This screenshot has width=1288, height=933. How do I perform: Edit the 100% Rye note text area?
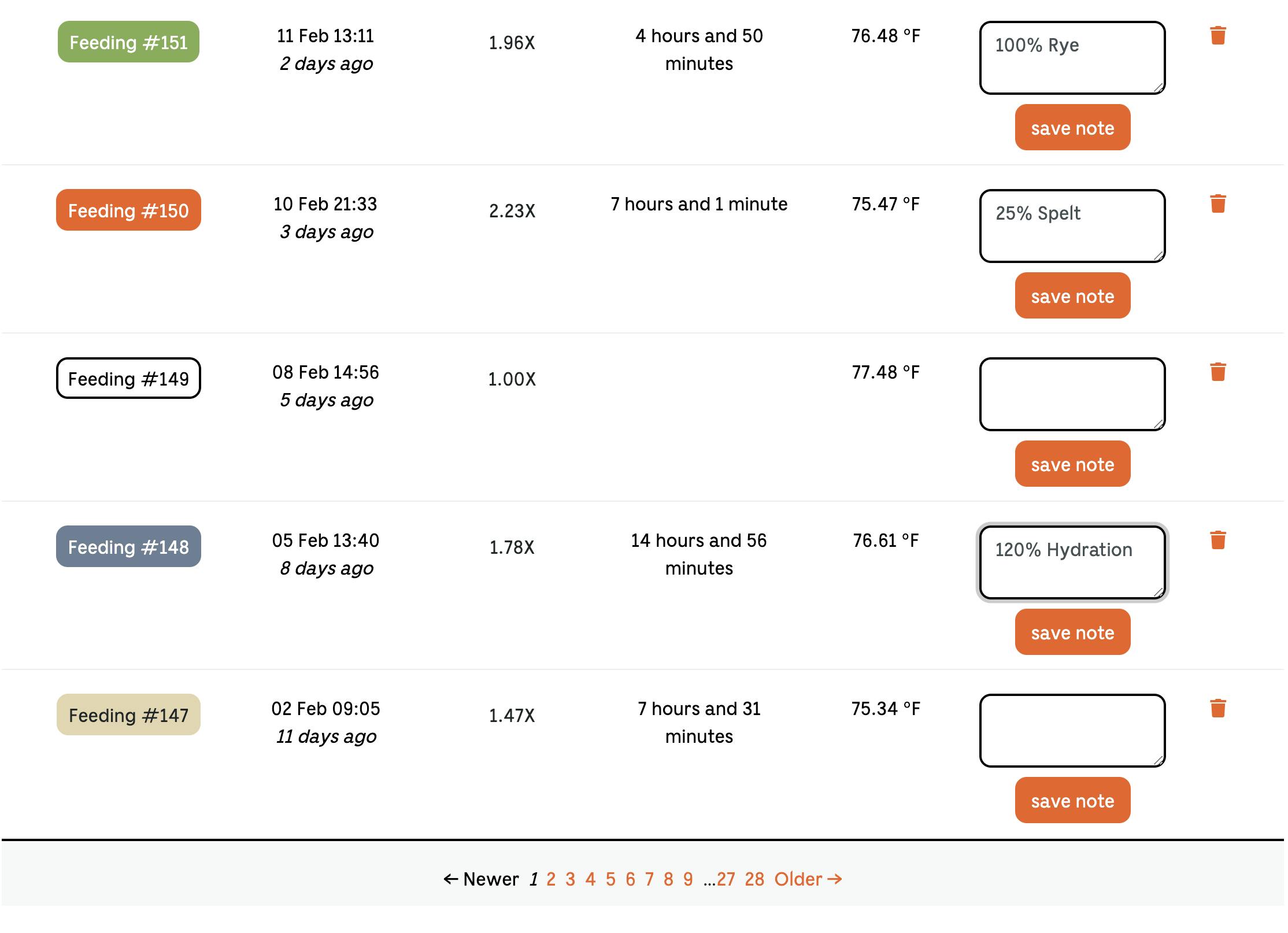pyautogui.click(x=1072, y=58)
